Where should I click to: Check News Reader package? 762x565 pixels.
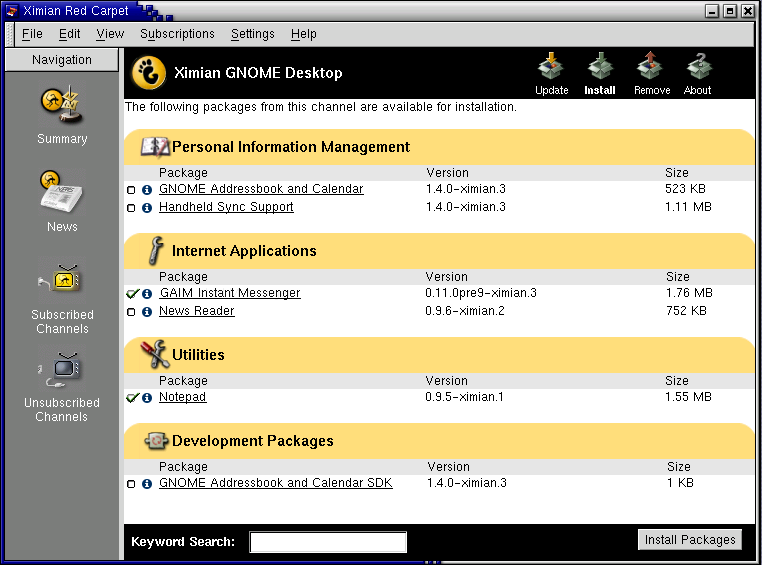[x=131, y=312]
